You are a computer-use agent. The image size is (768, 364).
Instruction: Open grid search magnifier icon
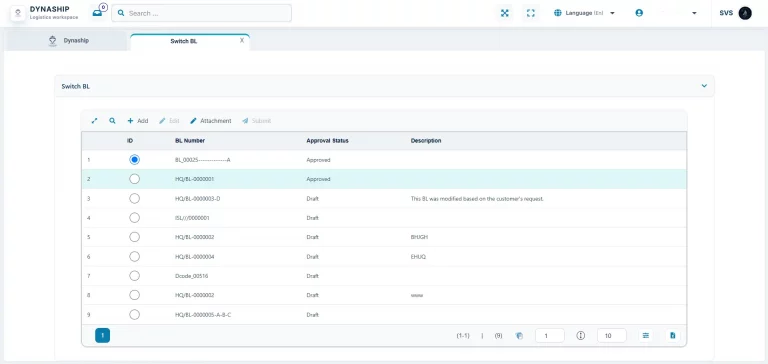click(x=112, y=121)
